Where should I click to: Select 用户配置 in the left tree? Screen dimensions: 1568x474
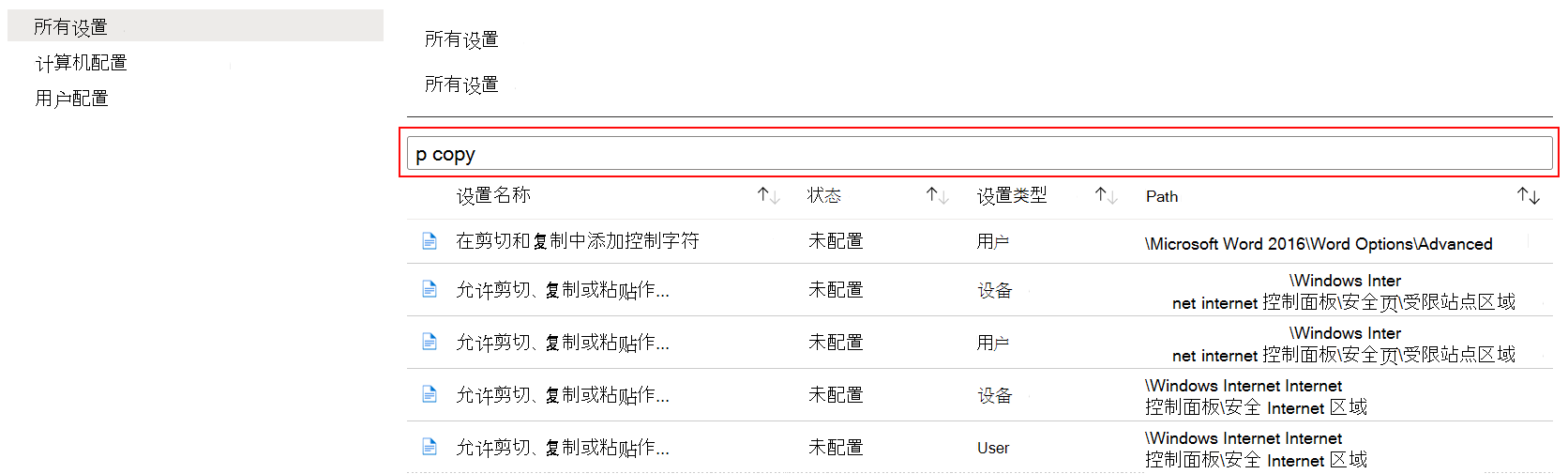[71, 99]
